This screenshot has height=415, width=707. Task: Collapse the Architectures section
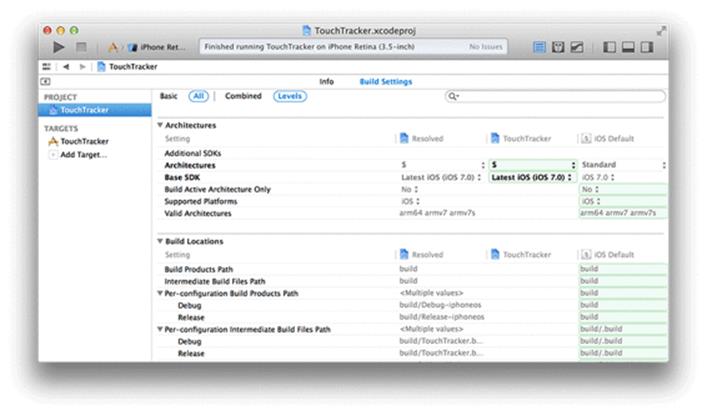click(160, 125)
